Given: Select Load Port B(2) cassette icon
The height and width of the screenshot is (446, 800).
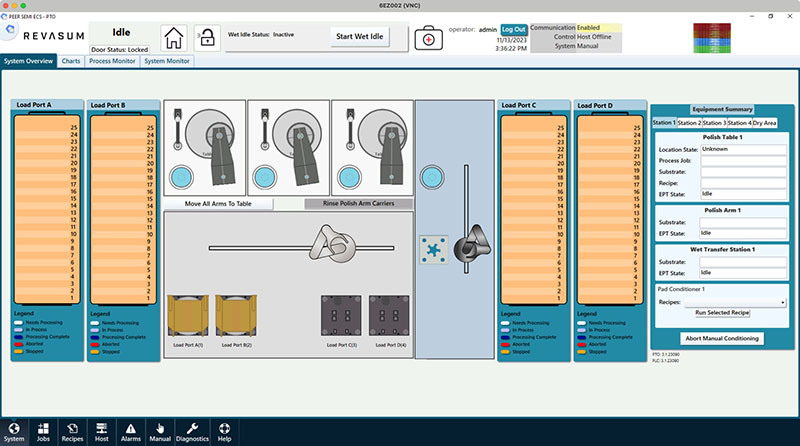Looking at the screenshot, I should tap(236, 315).
